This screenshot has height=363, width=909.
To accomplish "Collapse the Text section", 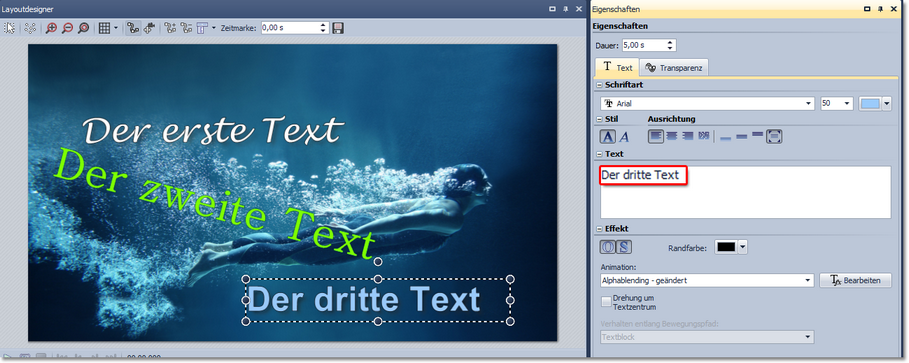I will click(599, 154).
